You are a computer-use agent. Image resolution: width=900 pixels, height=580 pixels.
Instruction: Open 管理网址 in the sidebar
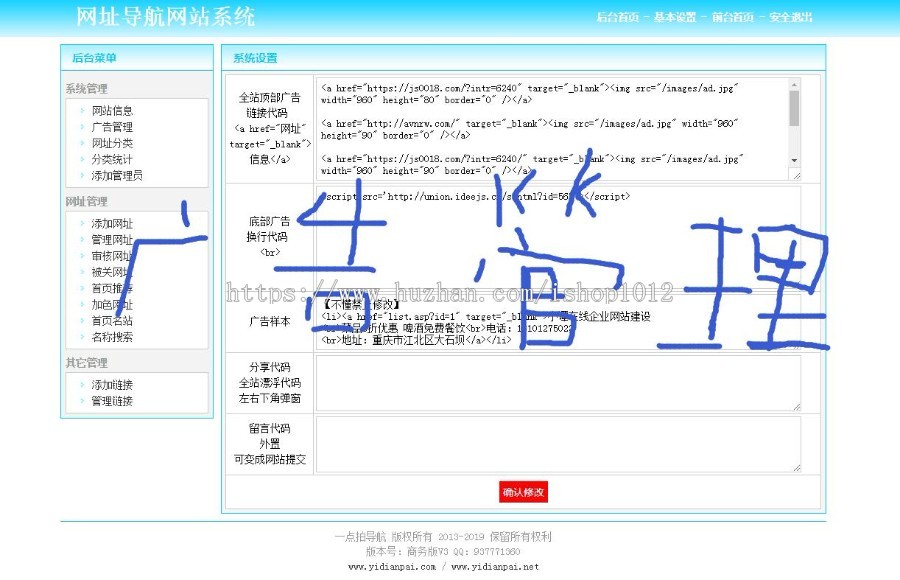(x=112, y=240)
